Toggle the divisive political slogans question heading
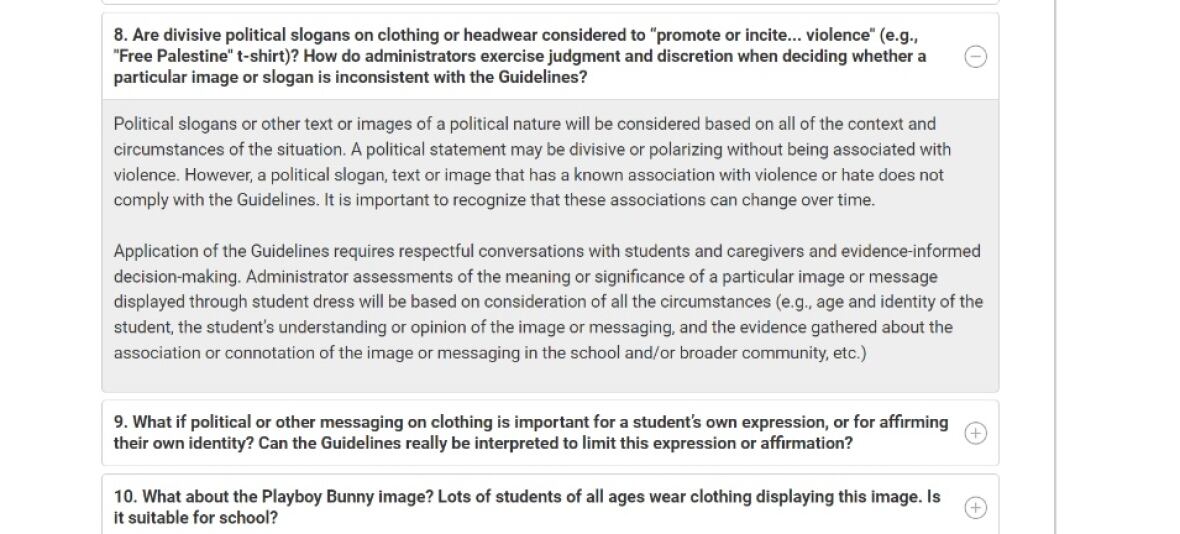Viewport: 1180px width, 534px height. coord(520,56)
